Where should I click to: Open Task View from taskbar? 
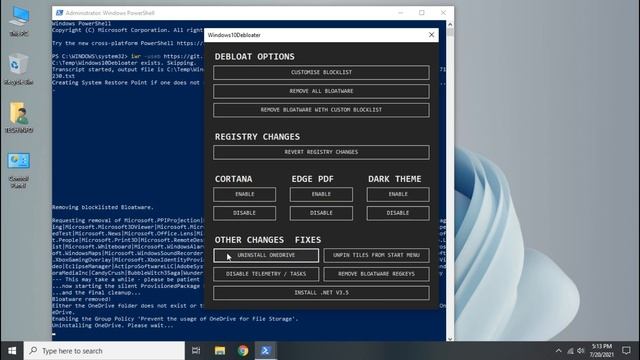[x=196, y=351]
